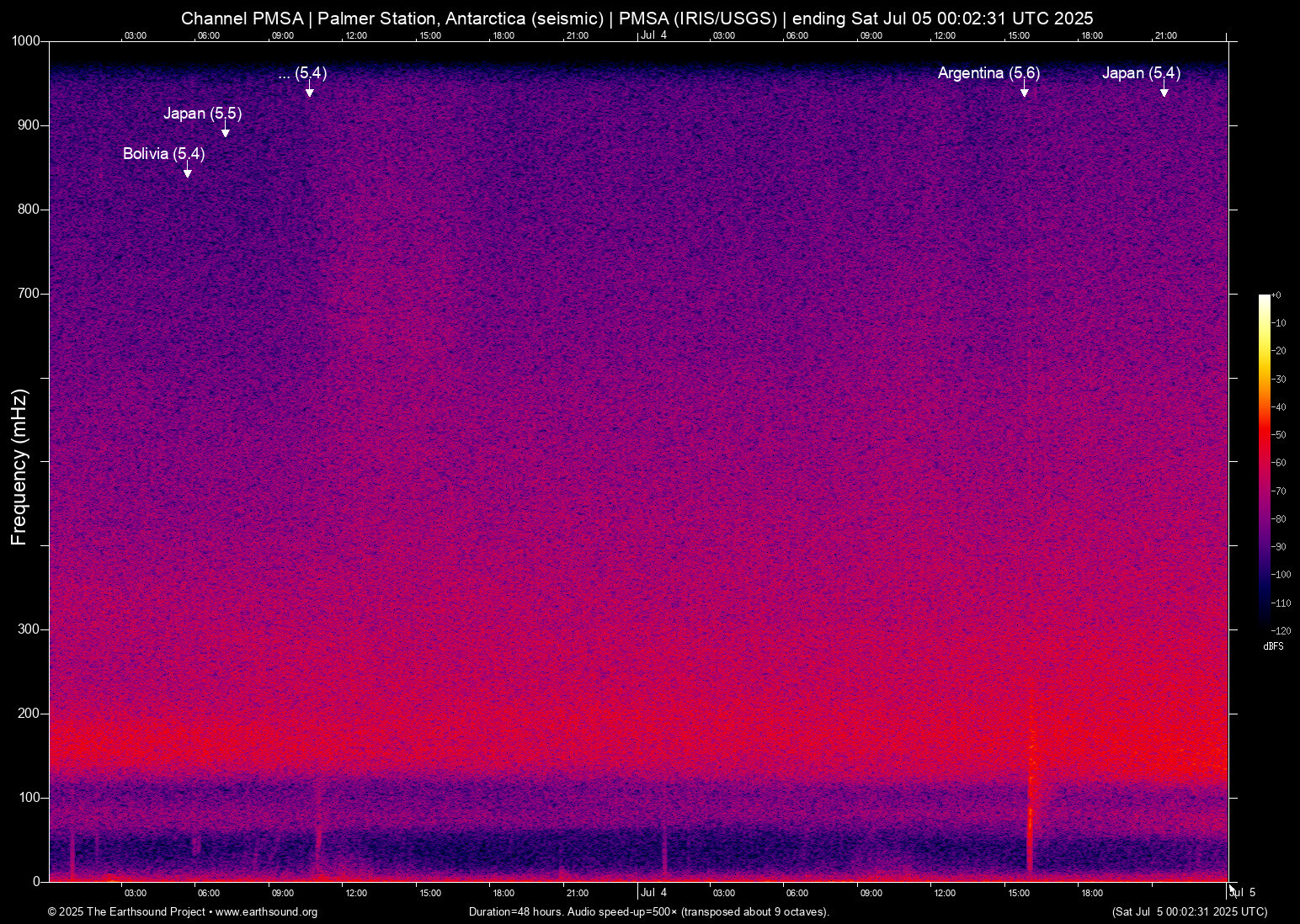Click the "-30" value on the color scale
The image size is (1300, 924).
[x=1280, y=380]
